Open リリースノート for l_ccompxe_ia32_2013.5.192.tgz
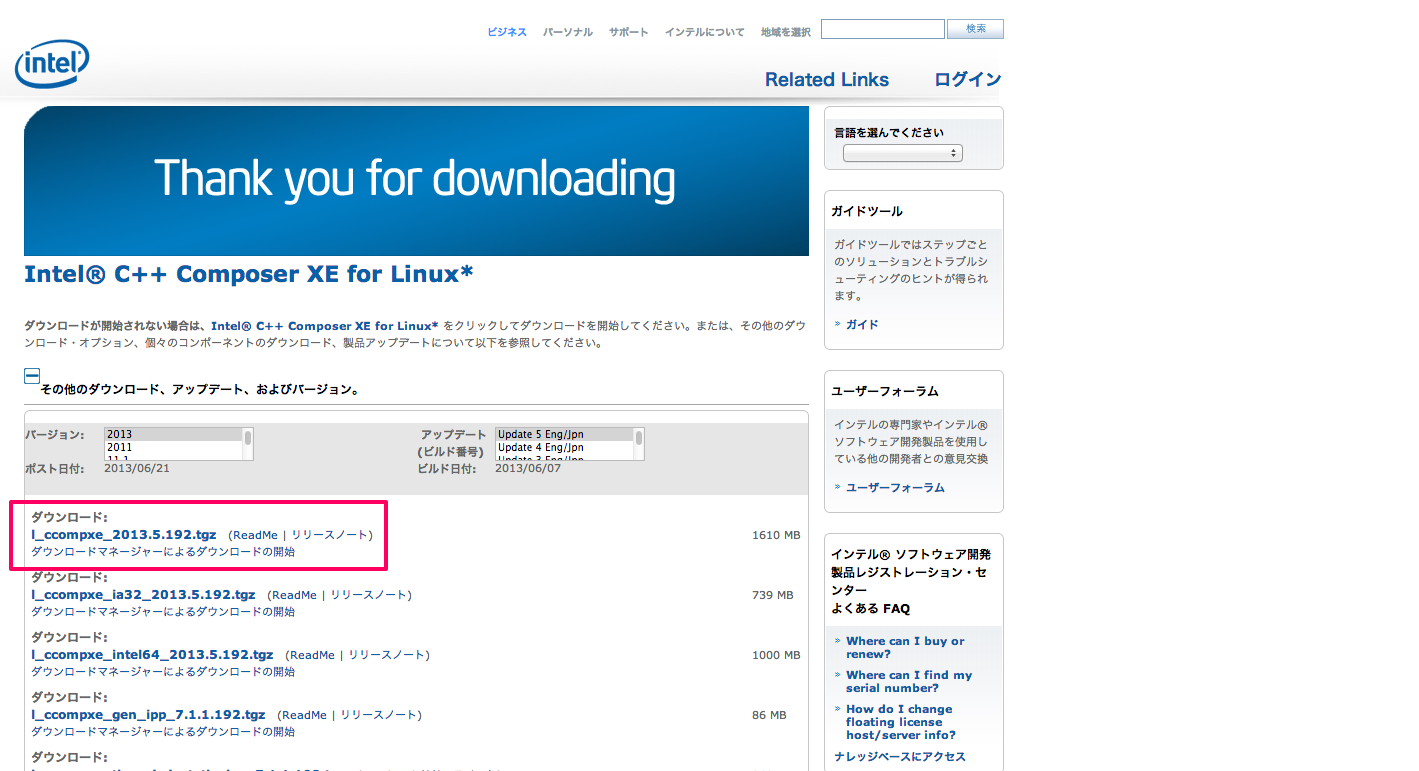This screenshot has width=1419, height=771. pyautogui.click(x=368, y=595)
